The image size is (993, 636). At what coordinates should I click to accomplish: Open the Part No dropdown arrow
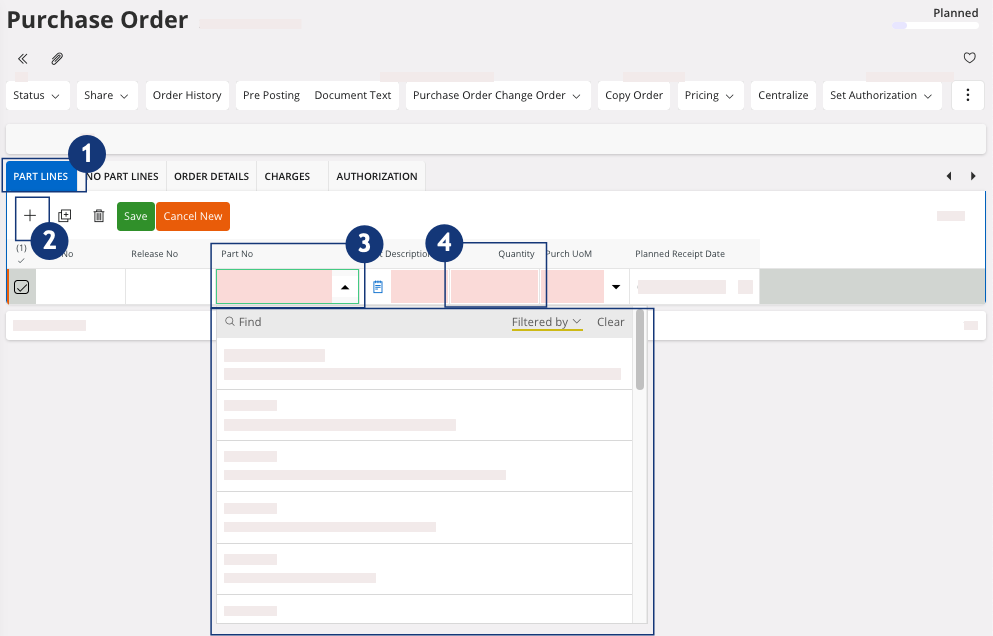[x=345, y=287]
